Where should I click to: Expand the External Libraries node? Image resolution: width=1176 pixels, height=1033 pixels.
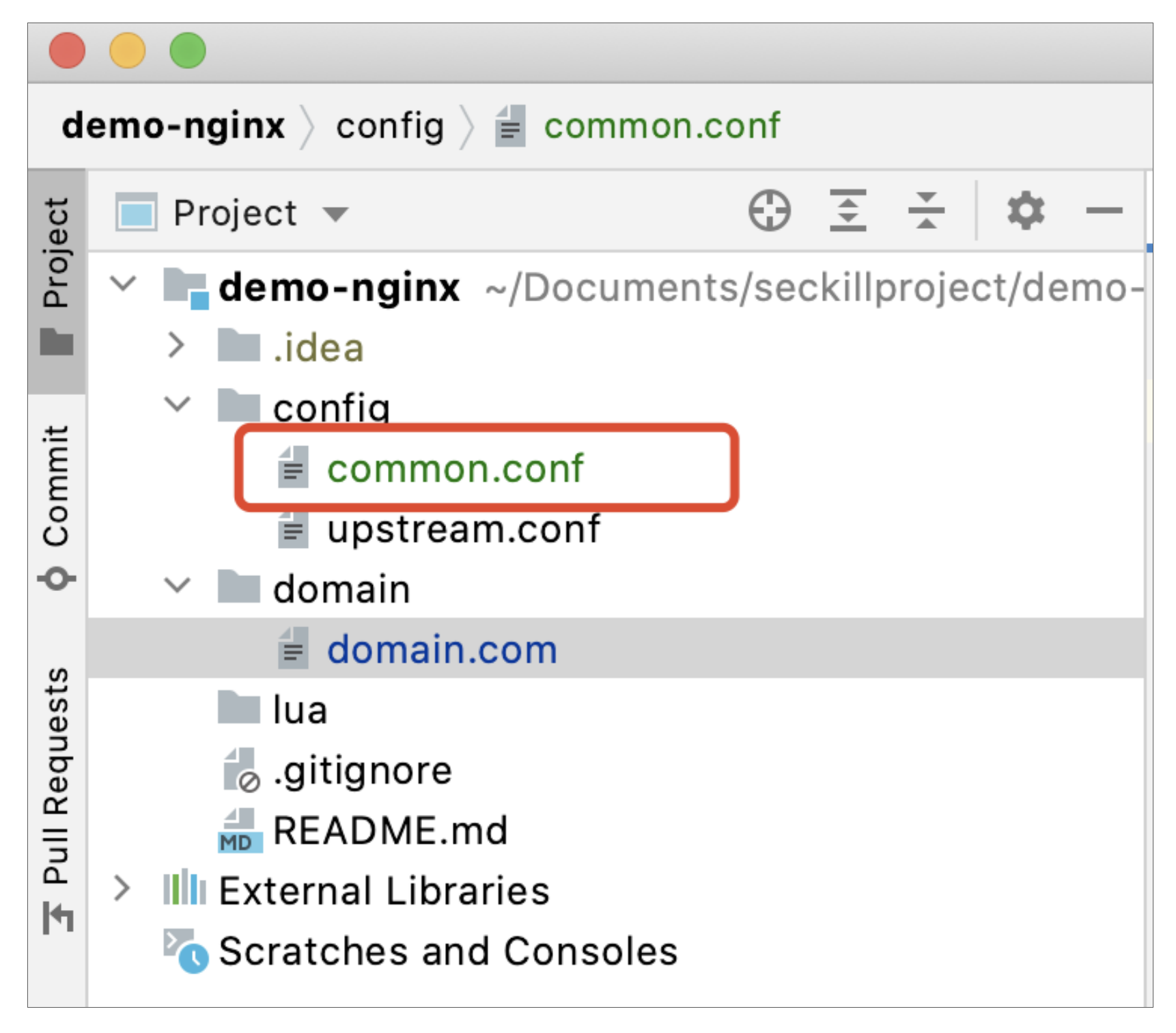click(x=122, y=890)
